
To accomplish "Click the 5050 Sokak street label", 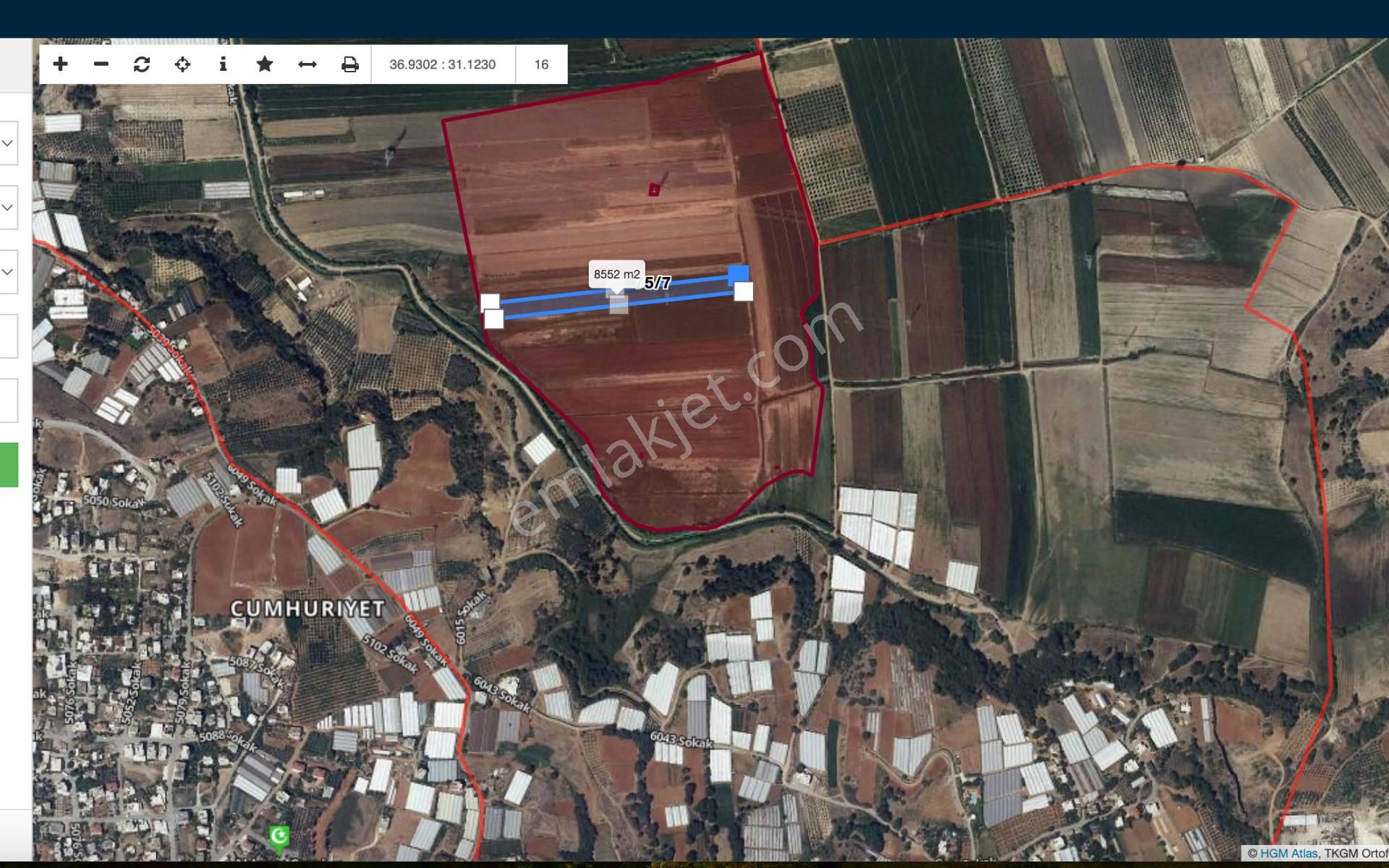I will pyautogui.click(x=116, y=501).
